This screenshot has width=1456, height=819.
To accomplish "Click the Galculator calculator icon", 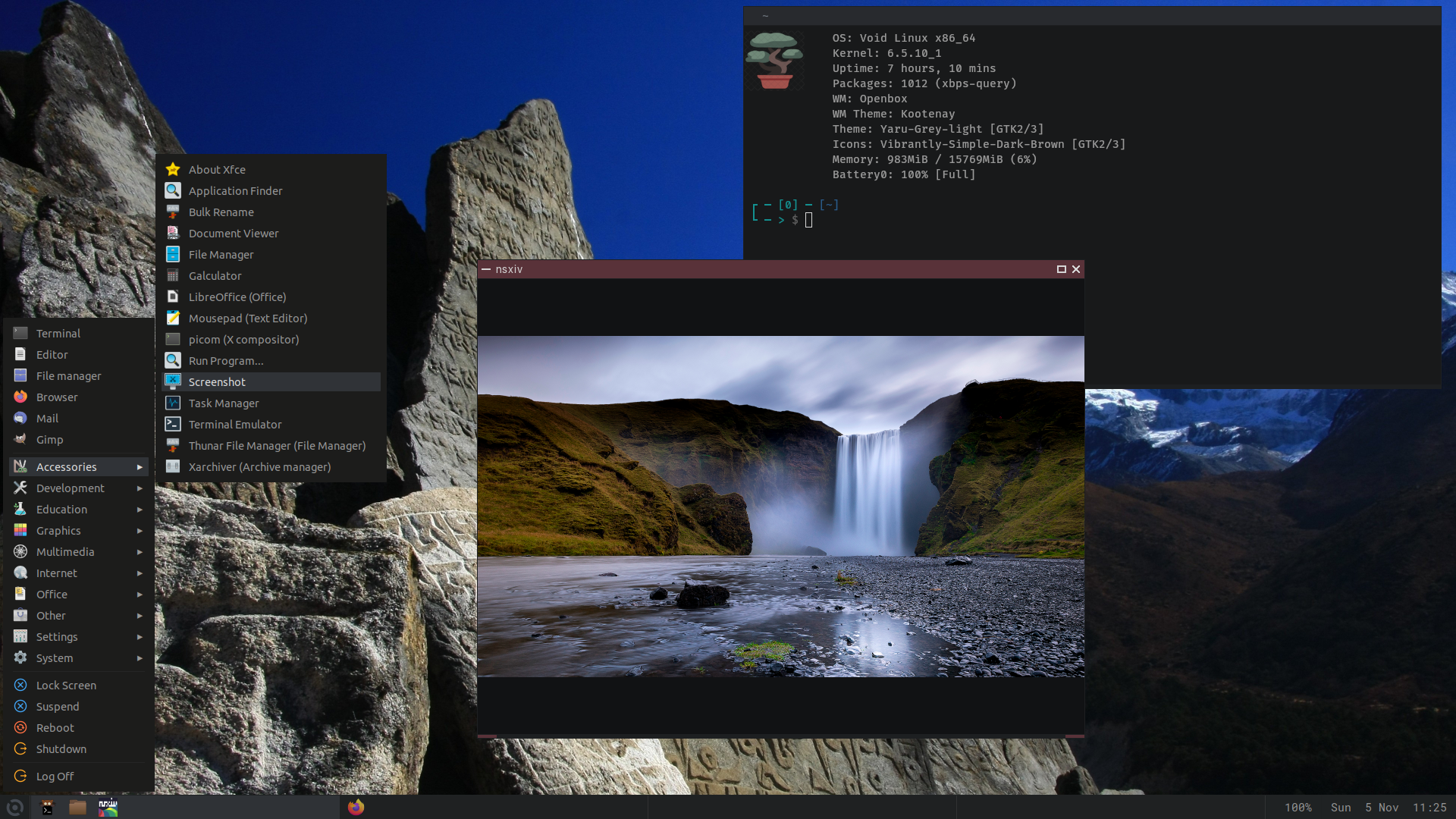I will pyautogui.click(x=173, y=275).
